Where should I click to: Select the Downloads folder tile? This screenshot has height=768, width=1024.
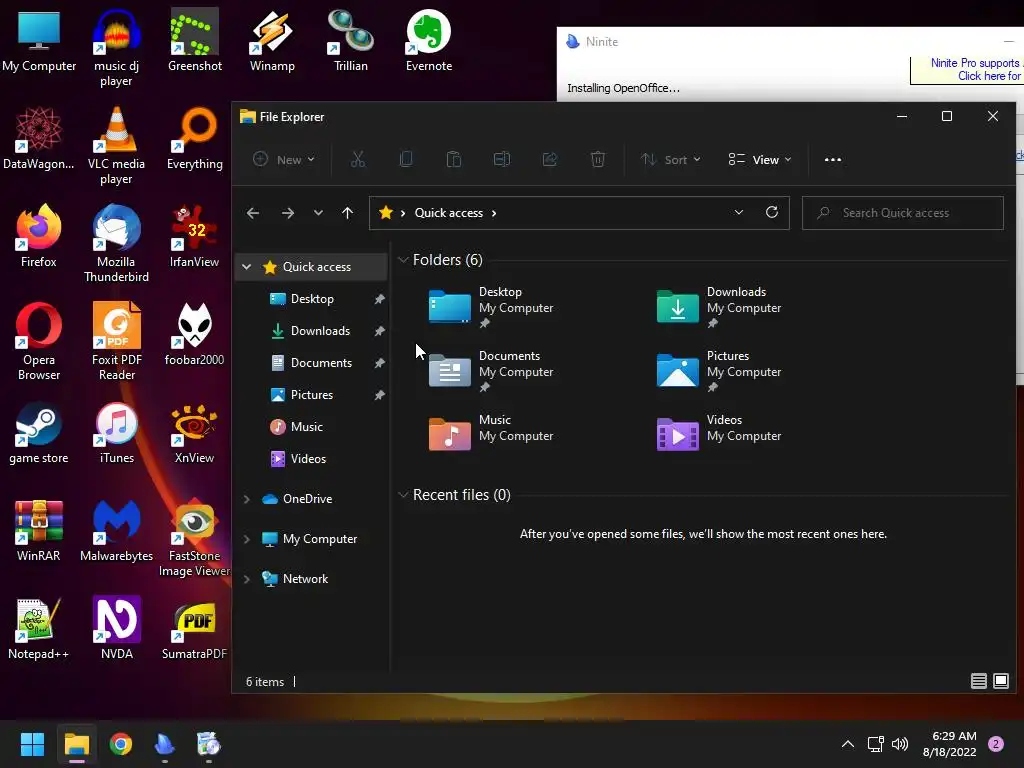pos(718,307)
